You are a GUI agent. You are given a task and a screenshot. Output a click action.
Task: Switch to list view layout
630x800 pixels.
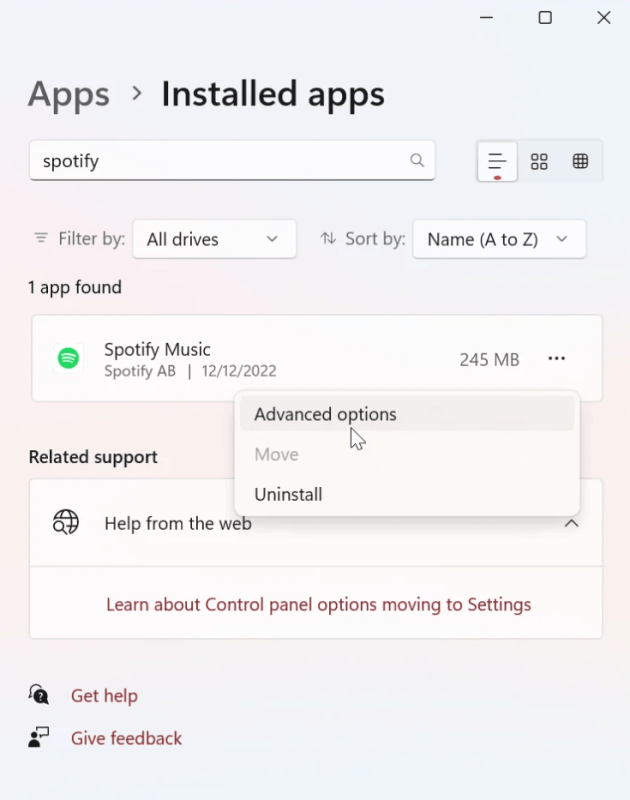[x=497, y=162]
